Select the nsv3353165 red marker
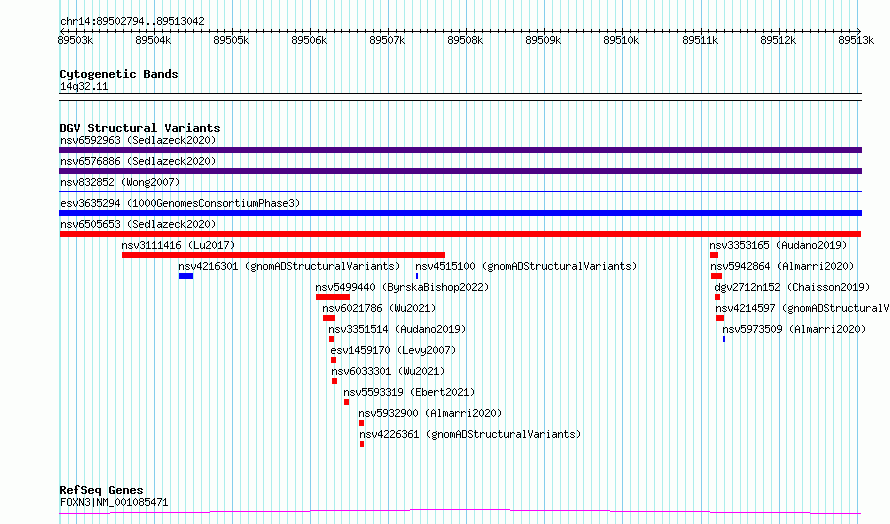Viewport: 890px width, 524px height. pyautogui.click(x=714, y=255)
